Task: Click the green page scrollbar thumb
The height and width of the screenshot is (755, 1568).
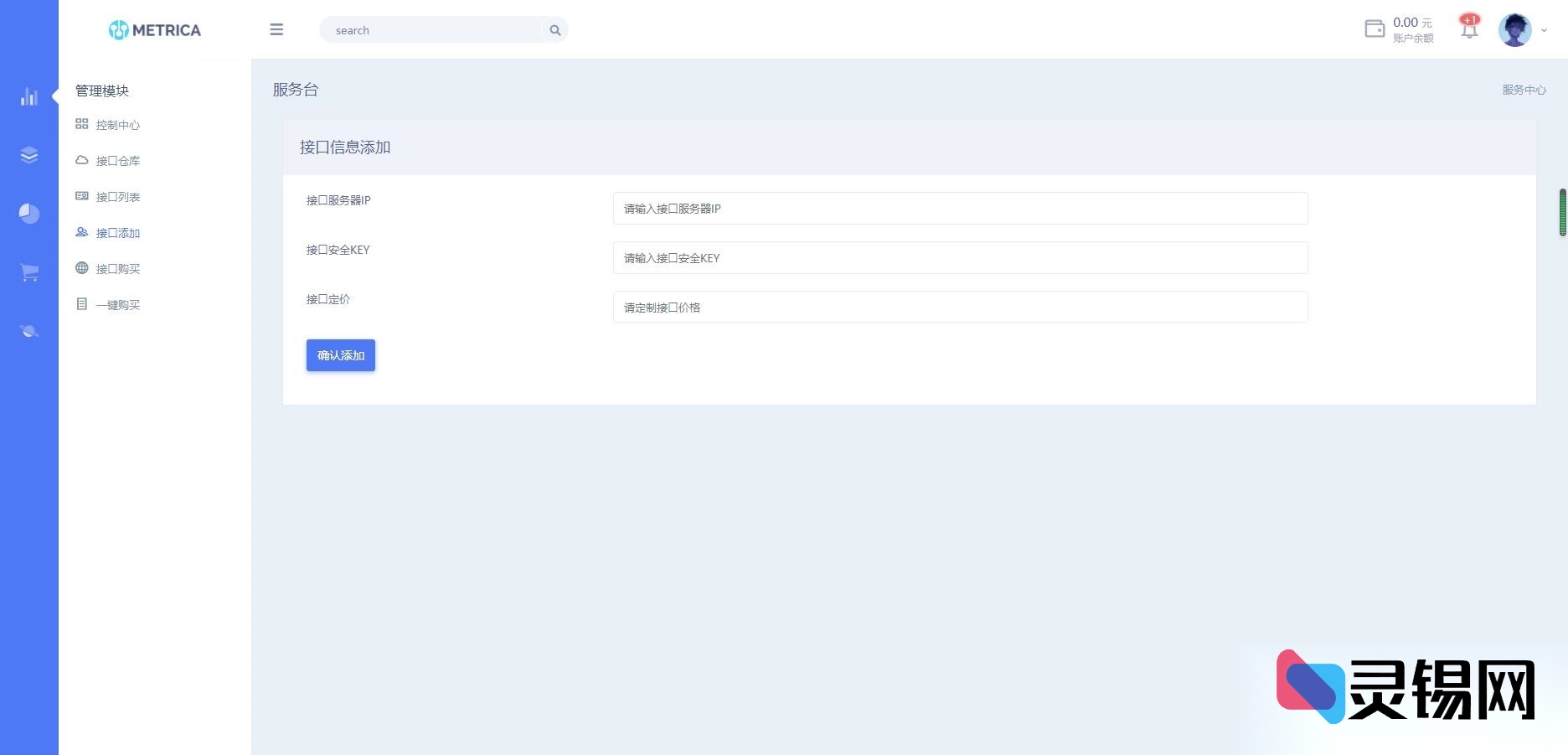Action: pos(1562,213)
